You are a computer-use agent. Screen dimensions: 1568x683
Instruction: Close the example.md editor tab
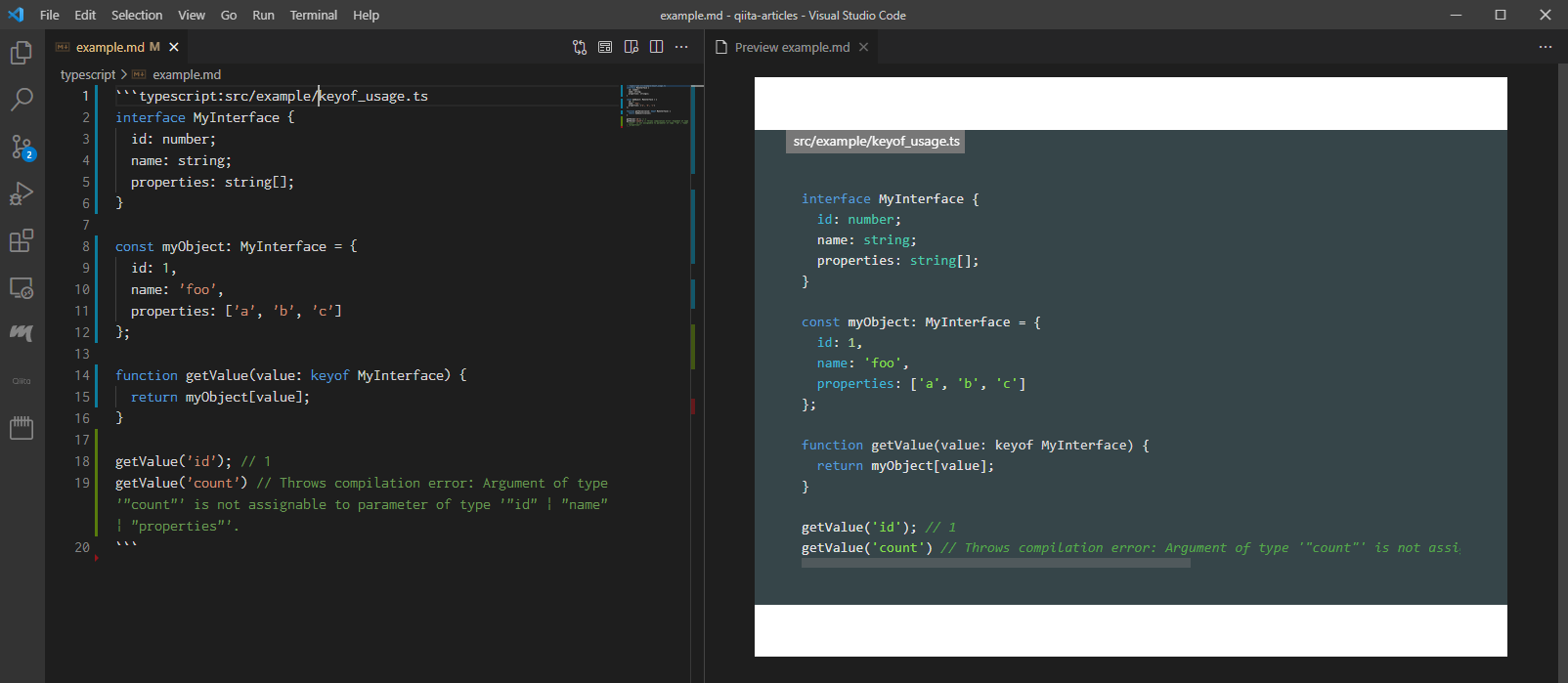pos(174,47)
